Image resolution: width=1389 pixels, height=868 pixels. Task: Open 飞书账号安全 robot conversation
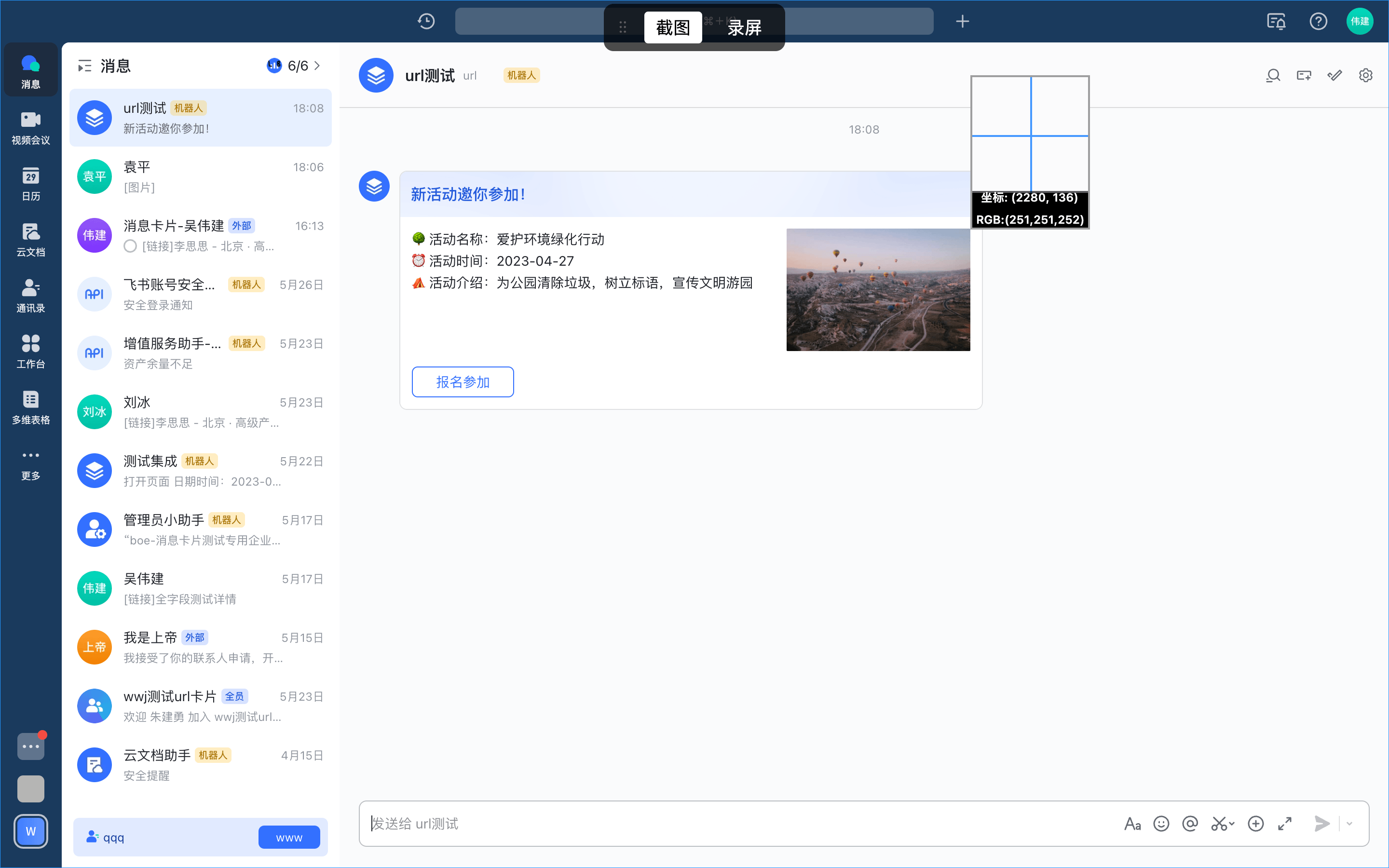[200, 295]
